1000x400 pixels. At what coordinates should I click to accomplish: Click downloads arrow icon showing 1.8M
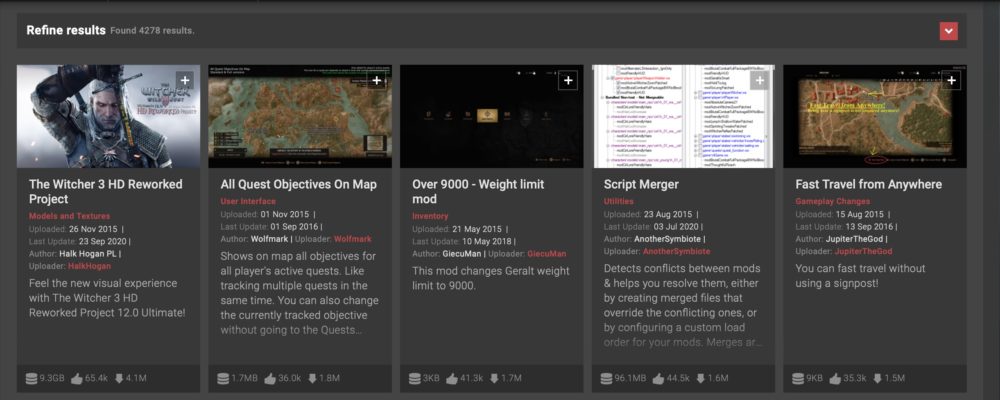pyautogui.click(x=312, y=379)
